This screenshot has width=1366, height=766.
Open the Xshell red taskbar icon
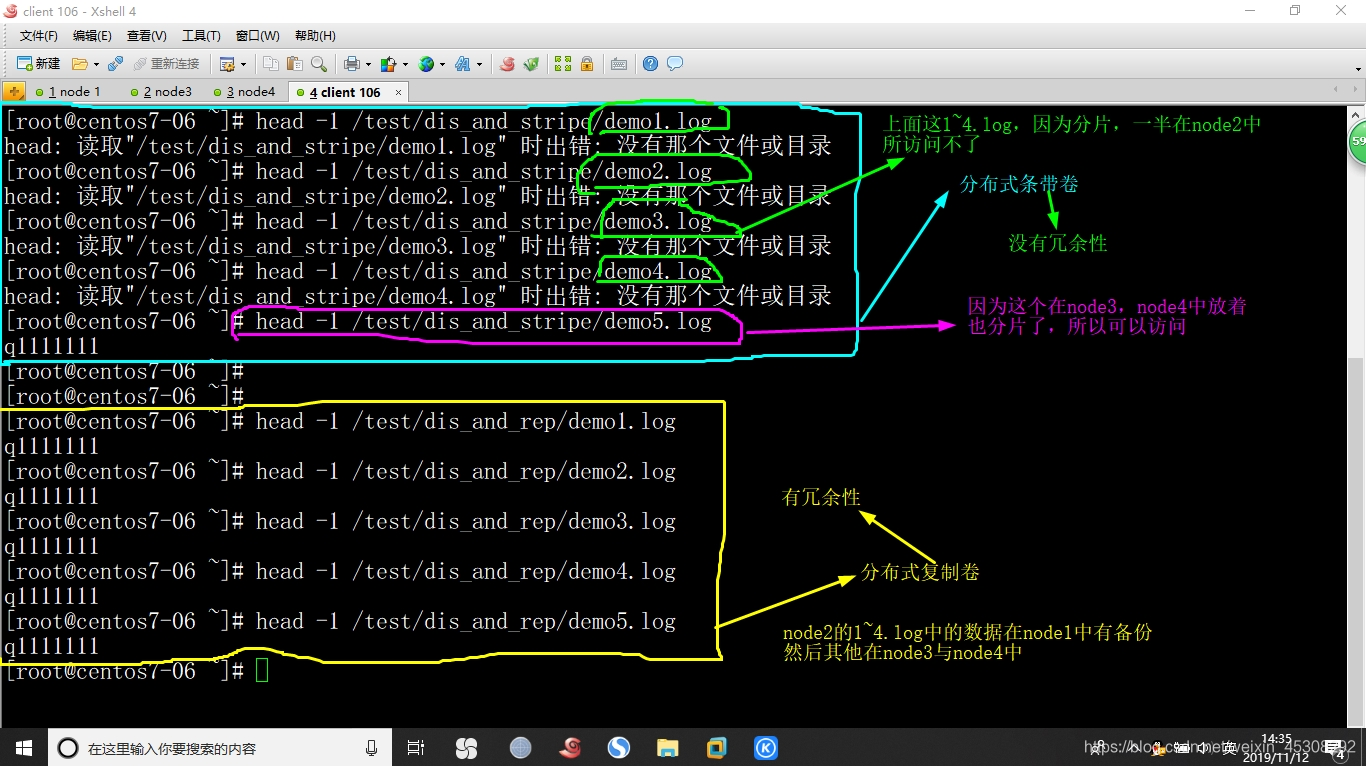coord(570,747)
